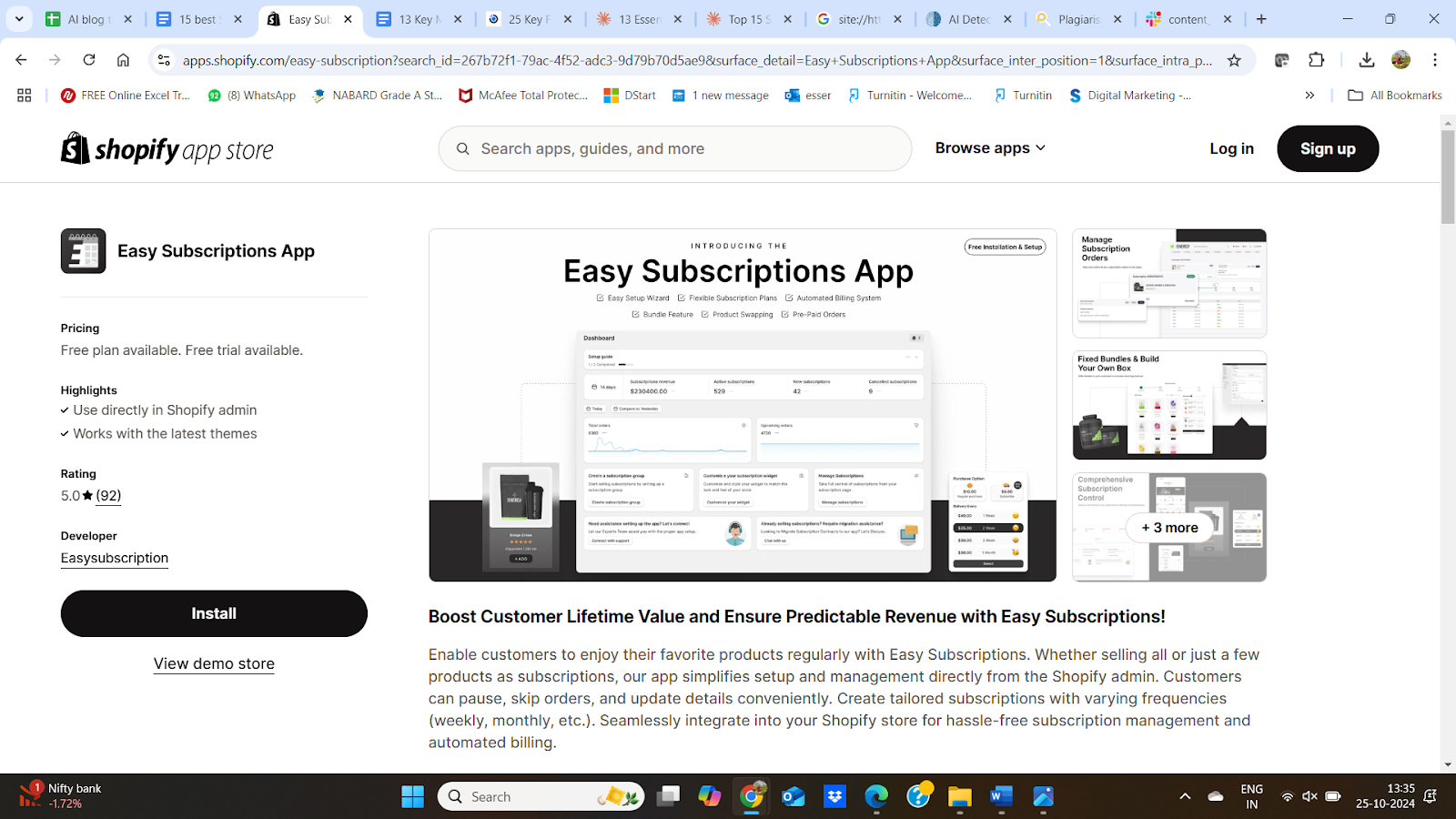The image size is (1456, 819).
Task: Open the Manage Subscription Orders thumbnail
Action: pos(1169,283)
